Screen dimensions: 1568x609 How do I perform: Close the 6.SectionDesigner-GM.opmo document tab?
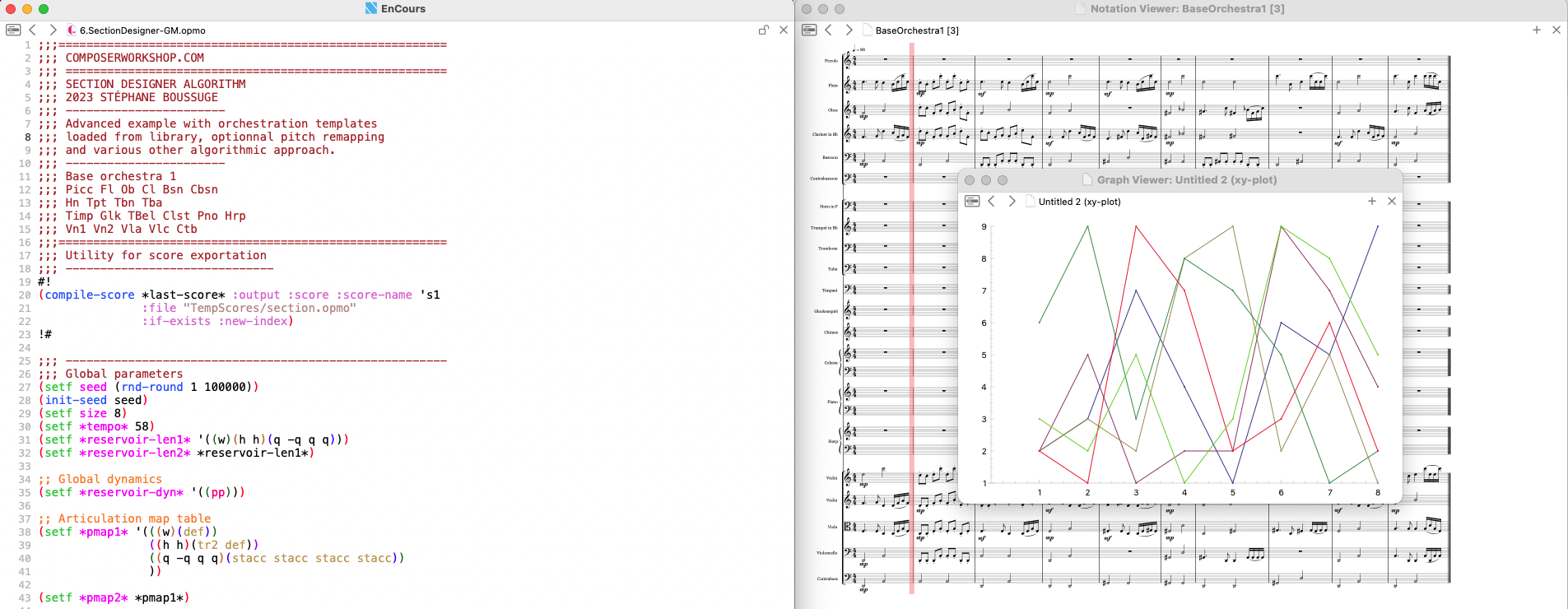pyautogui.click(x=784, y=30)
